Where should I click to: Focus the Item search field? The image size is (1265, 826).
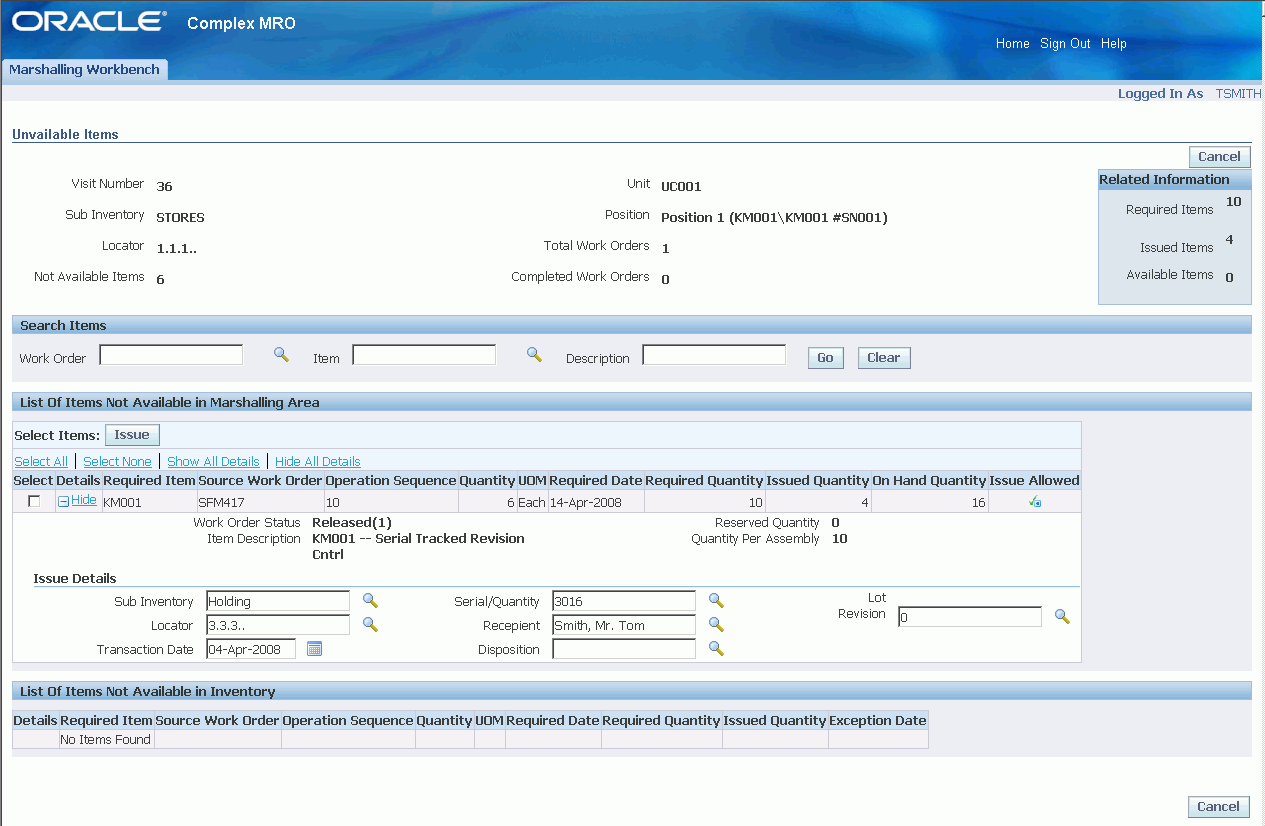424,355
